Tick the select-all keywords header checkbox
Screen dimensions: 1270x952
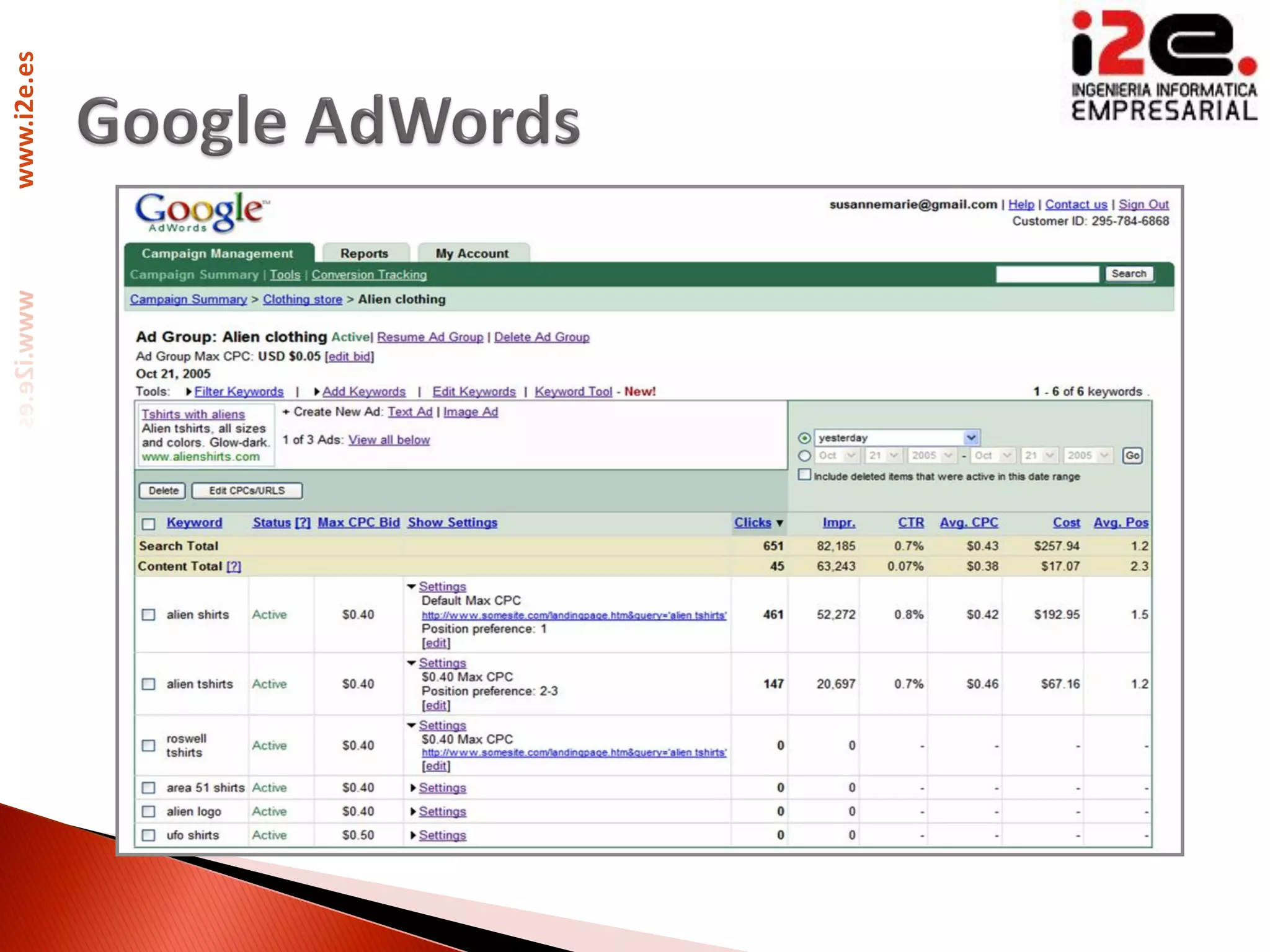pos(148,524)
